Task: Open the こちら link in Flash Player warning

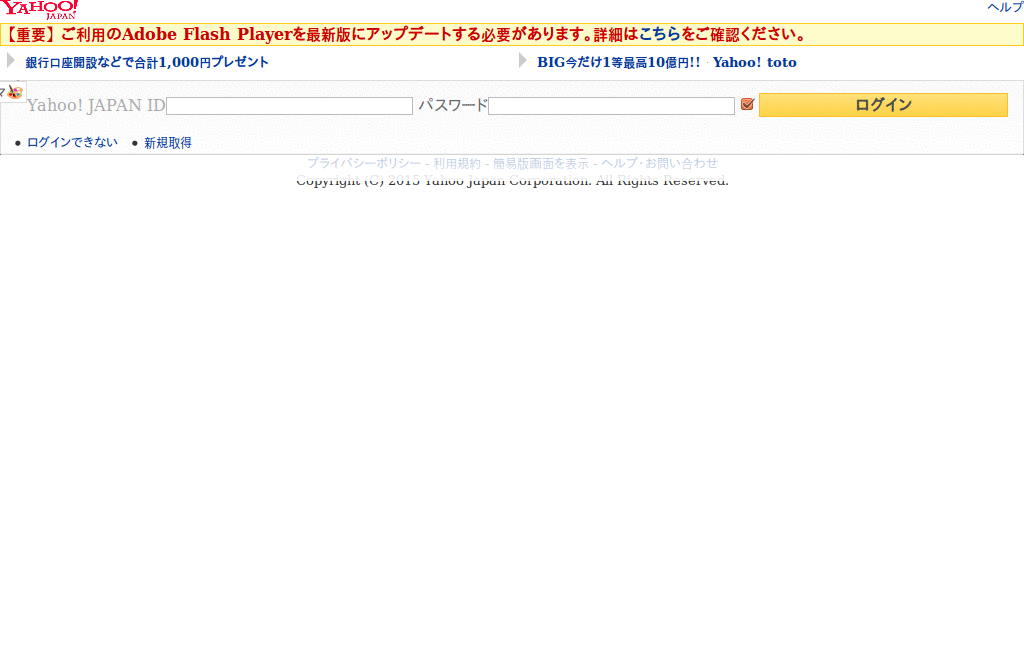Action: coord(659,35)
